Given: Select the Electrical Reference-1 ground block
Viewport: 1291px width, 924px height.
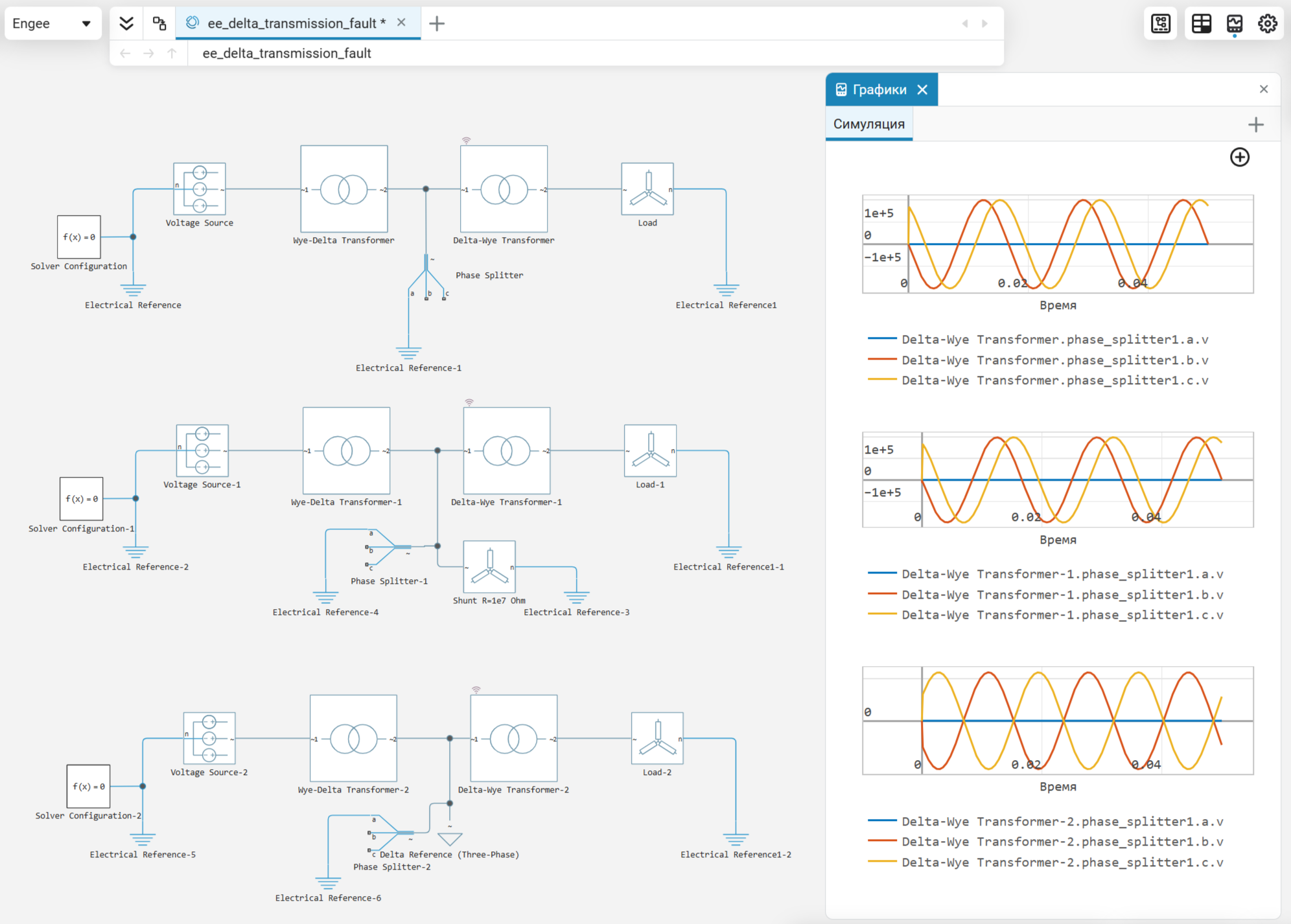Looking at the screenshot, I should [x=408, y=353].
